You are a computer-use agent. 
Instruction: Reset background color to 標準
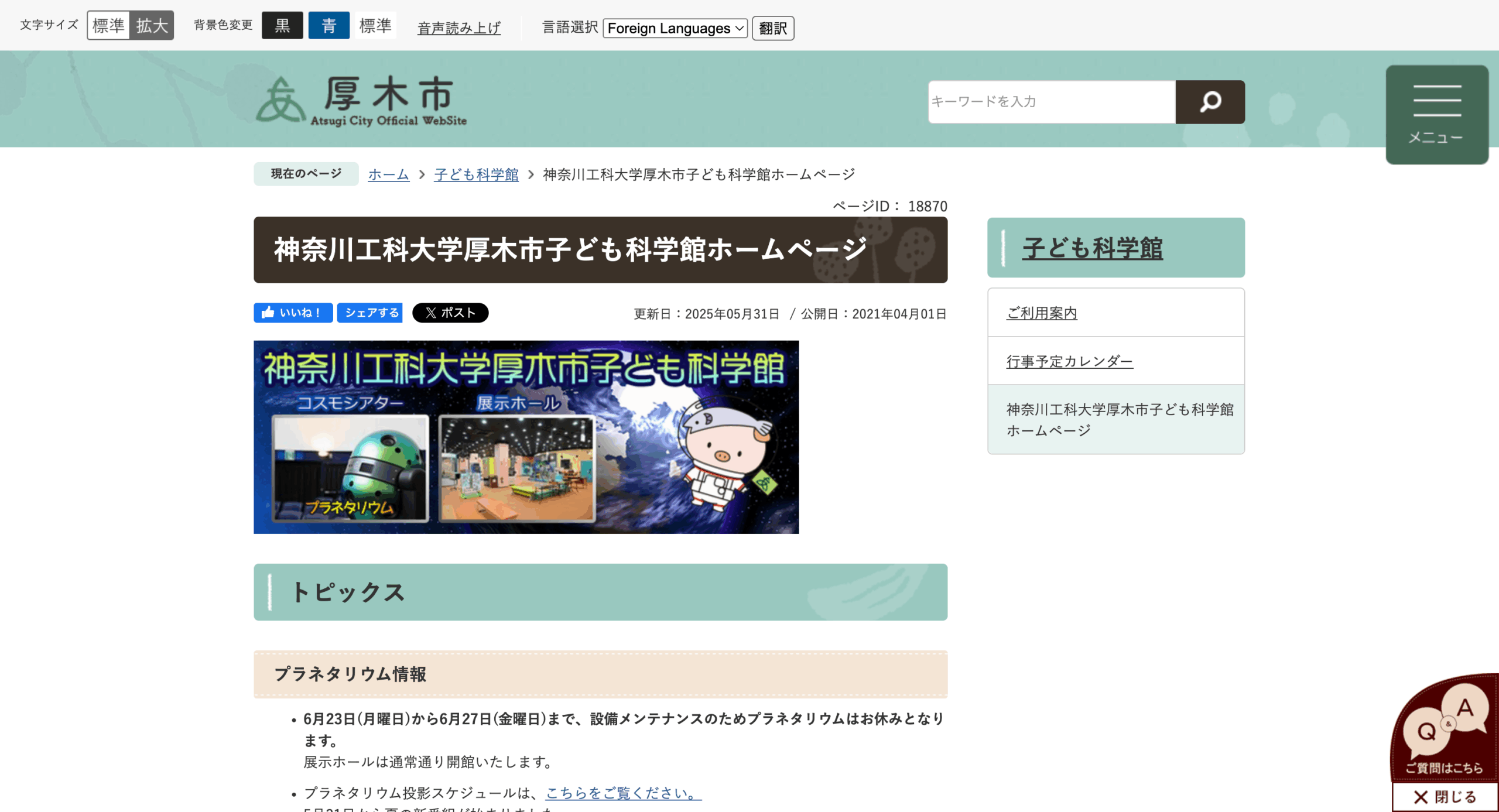point(375,26)
